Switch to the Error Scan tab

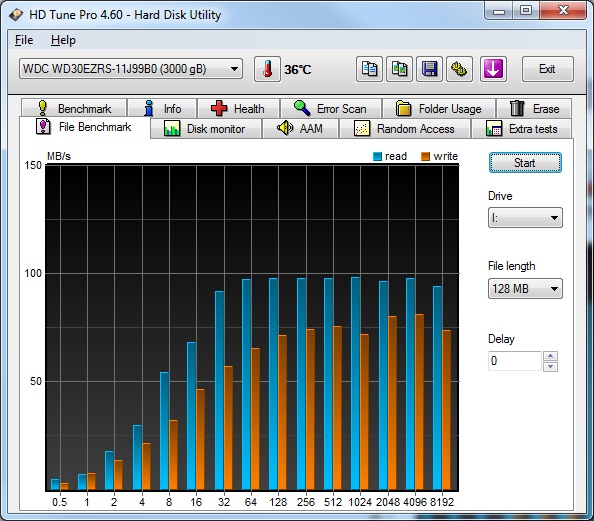tap(331, 109)
